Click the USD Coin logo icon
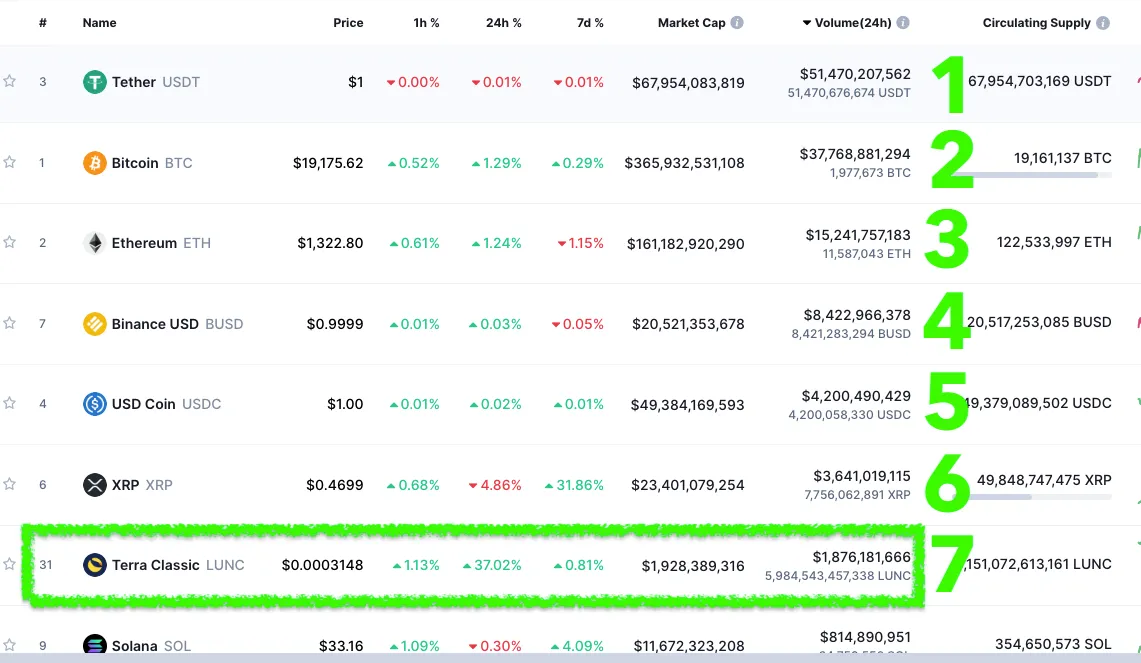The image size is (1141, 663). (95, 404)
